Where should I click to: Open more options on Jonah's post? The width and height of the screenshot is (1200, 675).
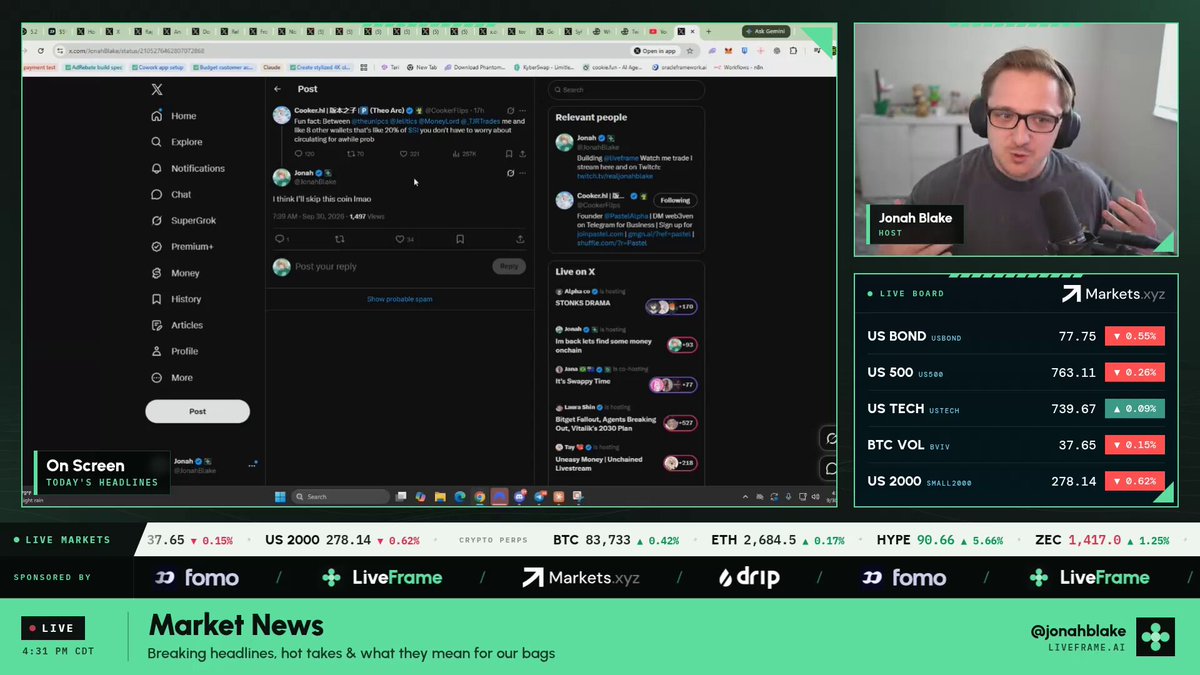522,173
